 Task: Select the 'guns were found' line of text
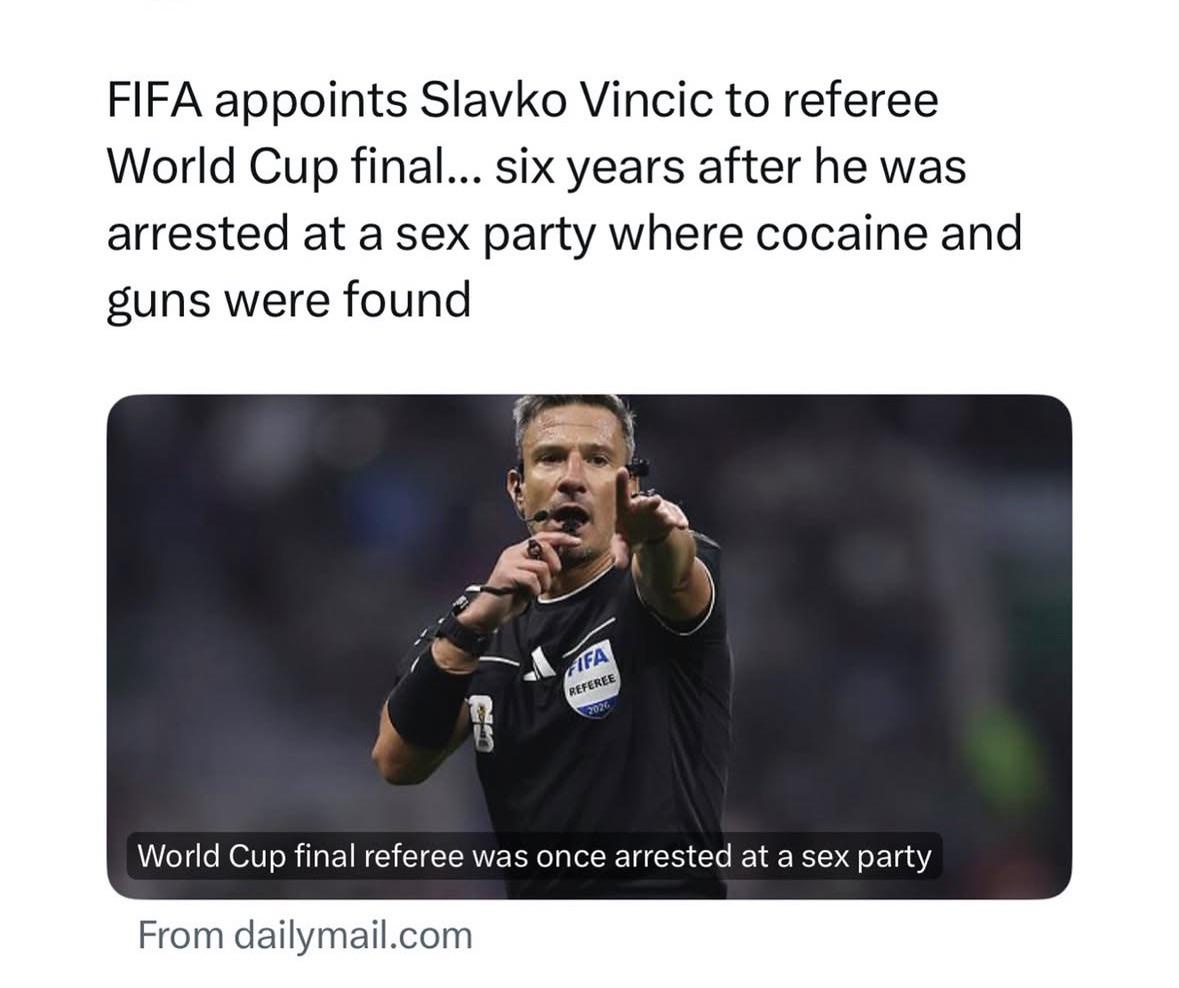[x=289, y=300]
